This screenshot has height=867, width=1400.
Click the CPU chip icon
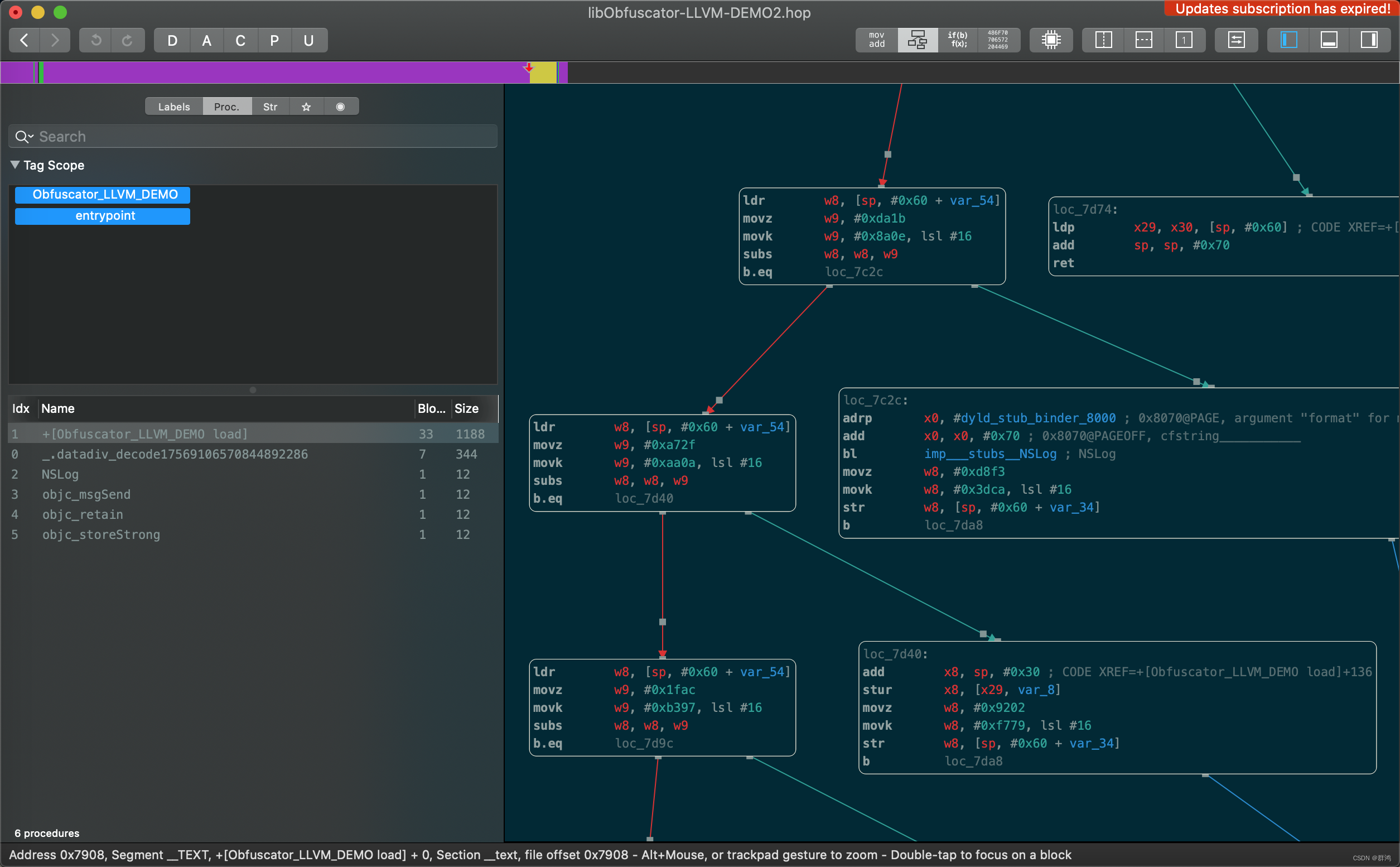click(1050, 40)
